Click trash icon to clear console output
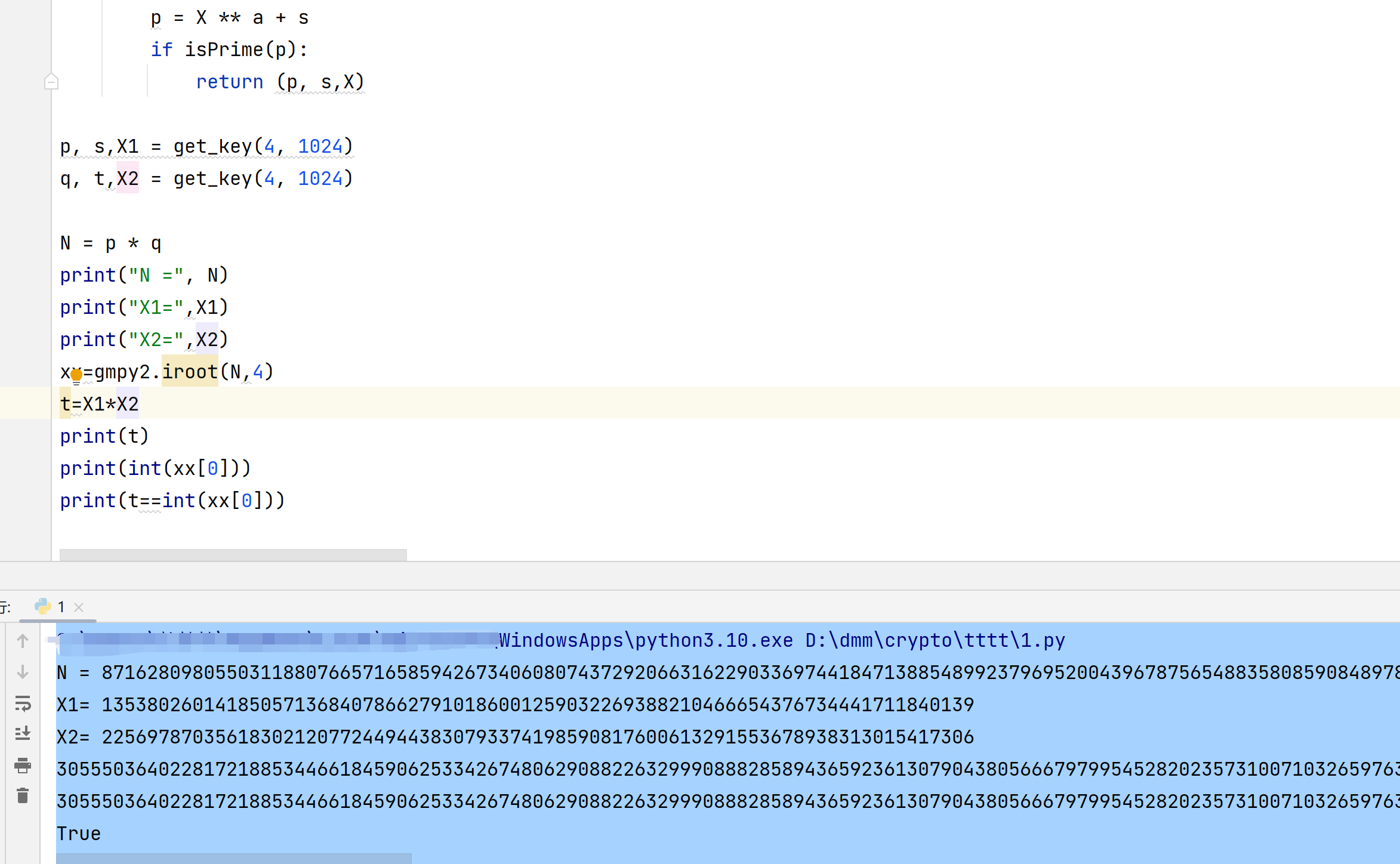Image resolution: width=1400 pixels, height=864 pixels. click(x=23, y=795)
